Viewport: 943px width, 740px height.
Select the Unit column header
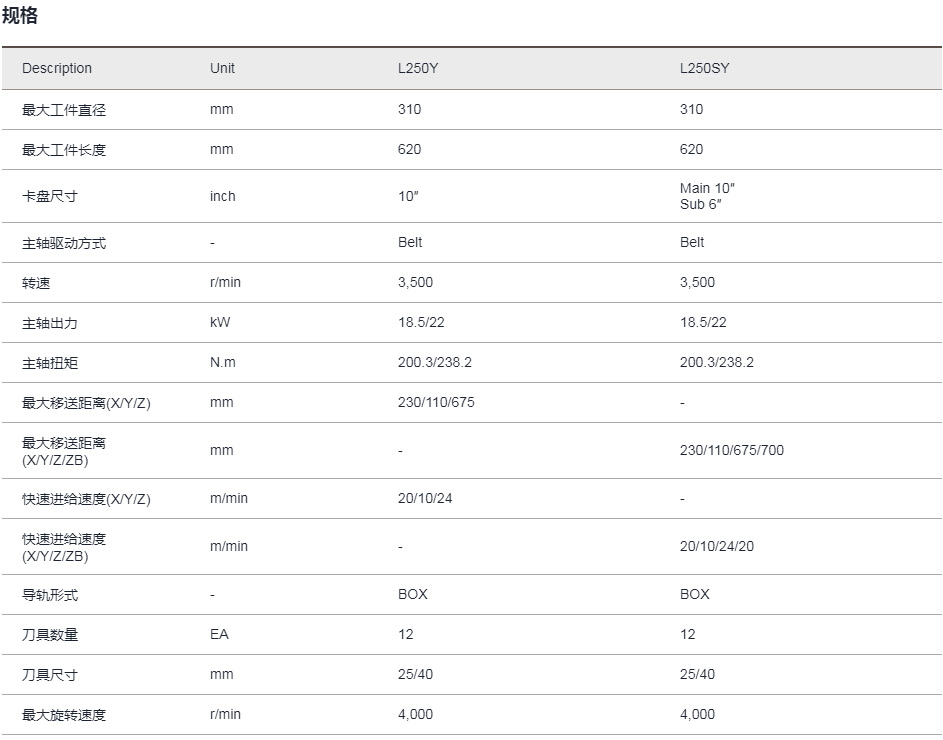[x=222, y=68]
